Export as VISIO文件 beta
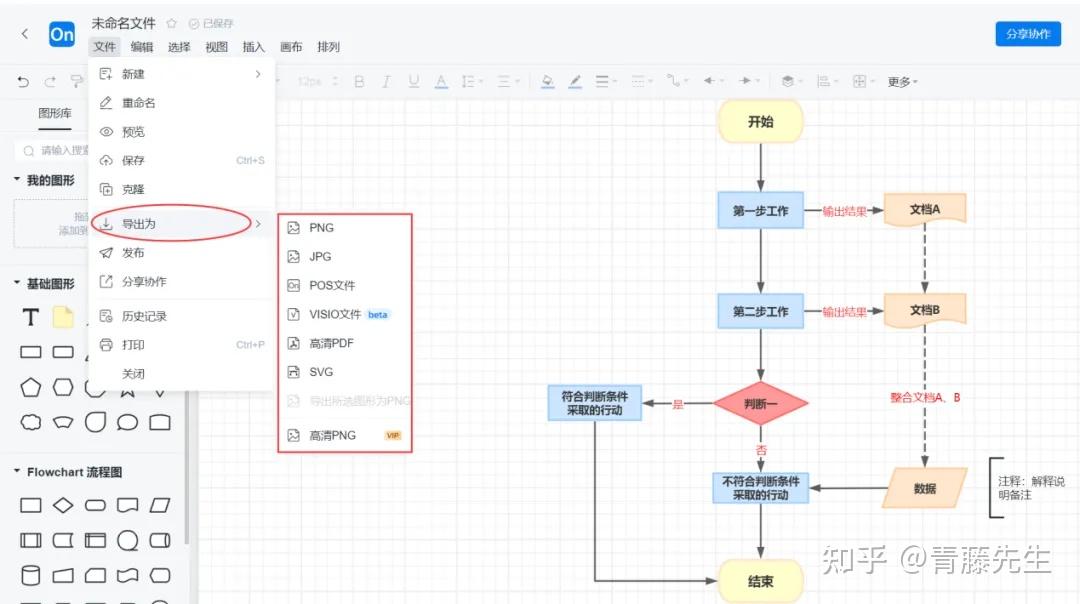The image size is (1080, 604). (x=345, y=315)
